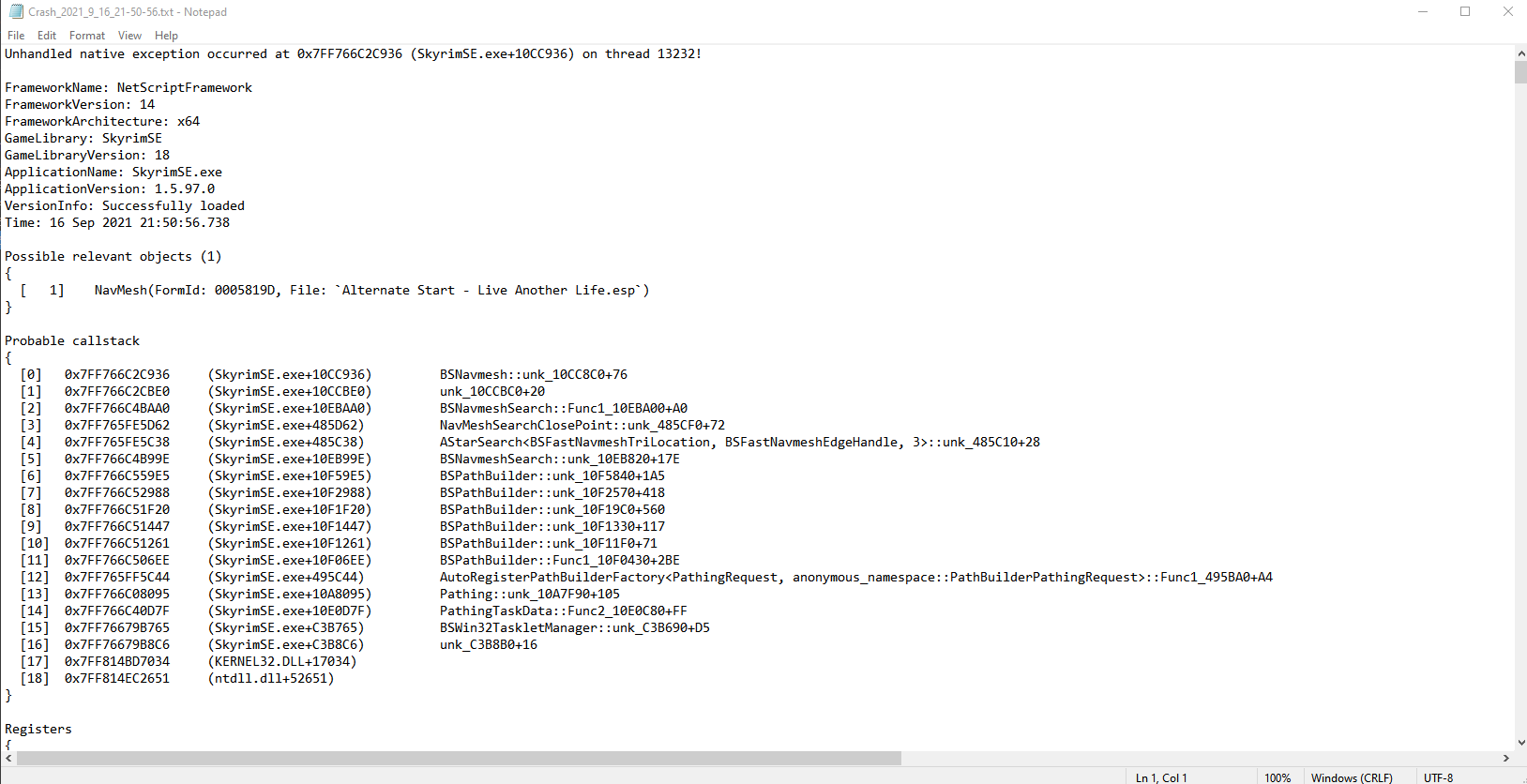This screenshot has height=784, width=1527.
Task: Click 'FrameworkName: NetScriptFramework' line
Action: click(x=129, y=87)
